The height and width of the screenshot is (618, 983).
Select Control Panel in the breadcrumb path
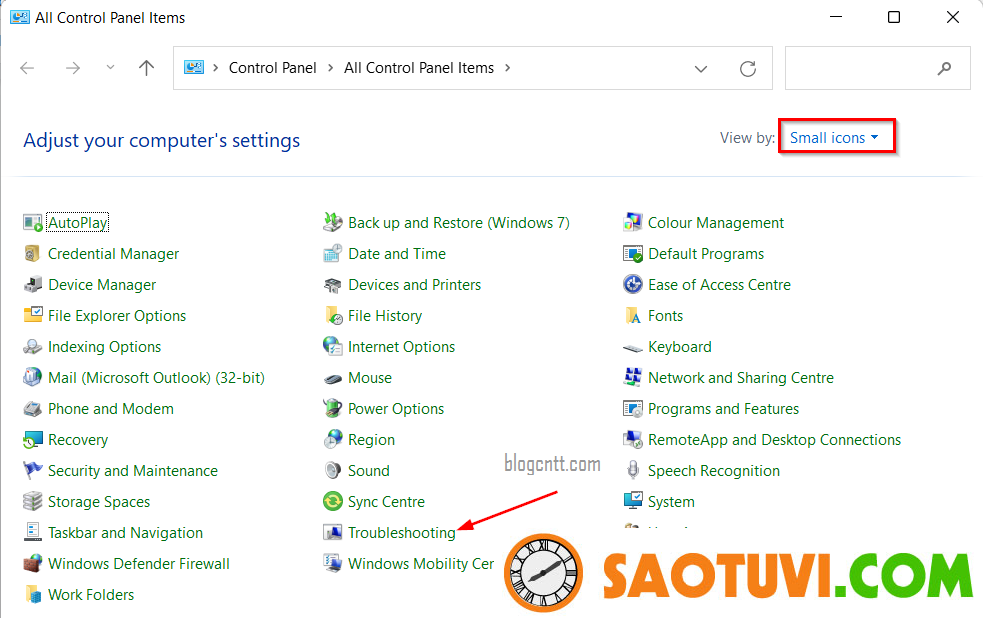(272, 69)
